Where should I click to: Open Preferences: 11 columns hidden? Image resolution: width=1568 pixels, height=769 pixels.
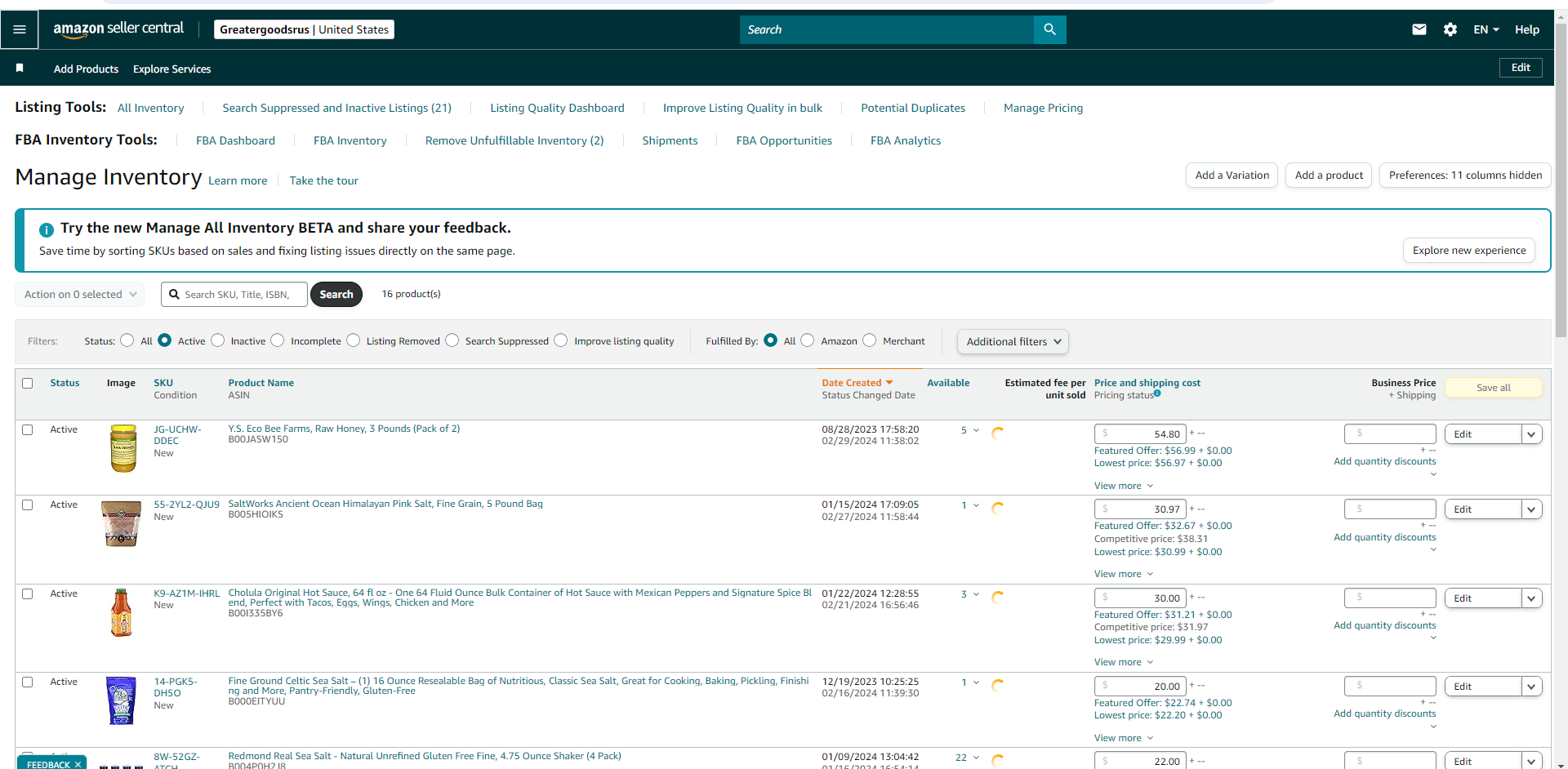click(x=1465, y=176)
